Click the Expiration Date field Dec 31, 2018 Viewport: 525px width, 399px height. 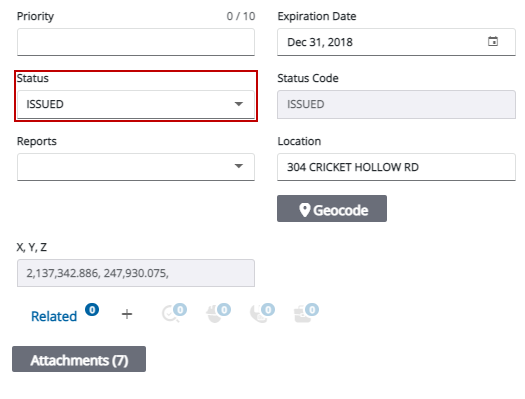tap(396, 42)
